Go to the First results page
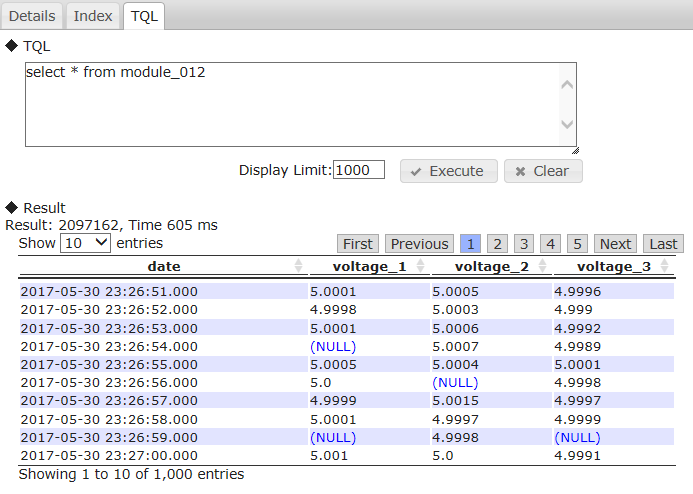 358,244
